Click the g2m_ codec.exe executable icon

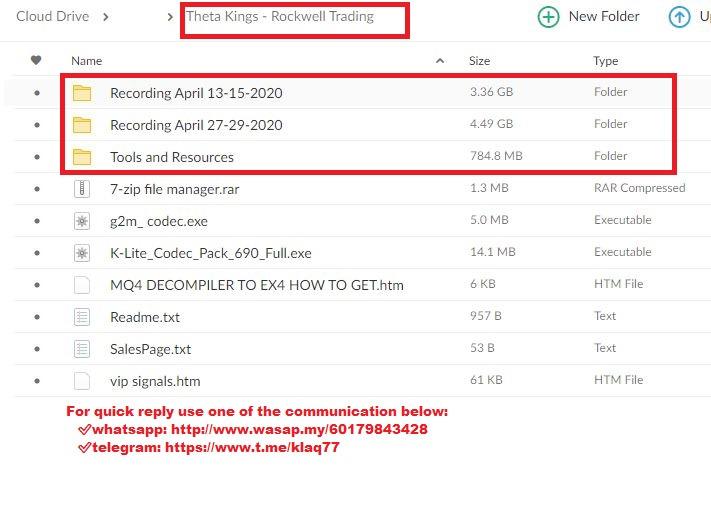[x=82, y=221]
